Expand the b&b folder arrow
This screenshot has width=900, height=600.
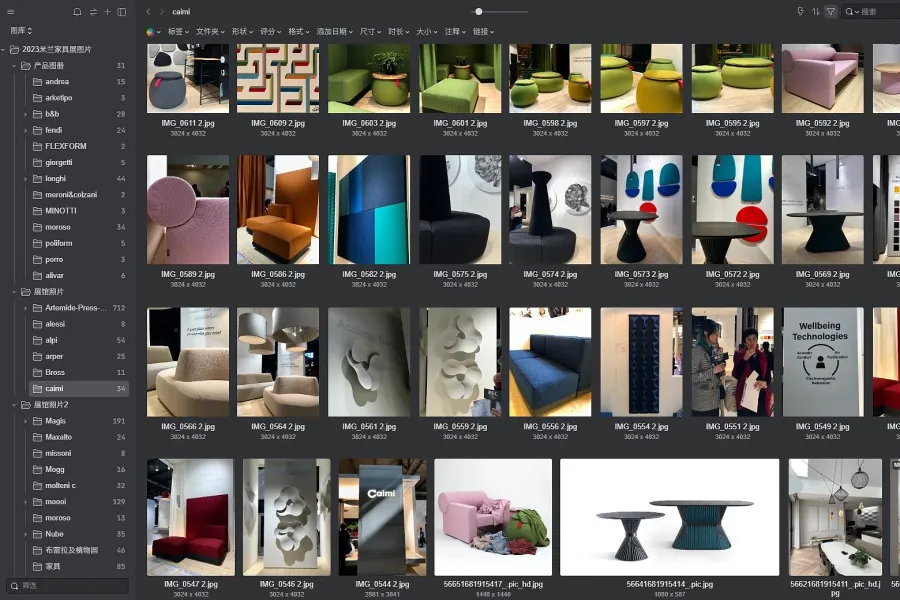click(25, 114)
